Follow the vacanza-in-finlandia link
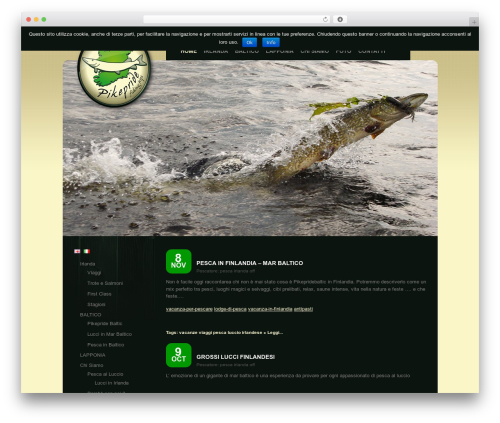500x423 pixels. (270, 309)
